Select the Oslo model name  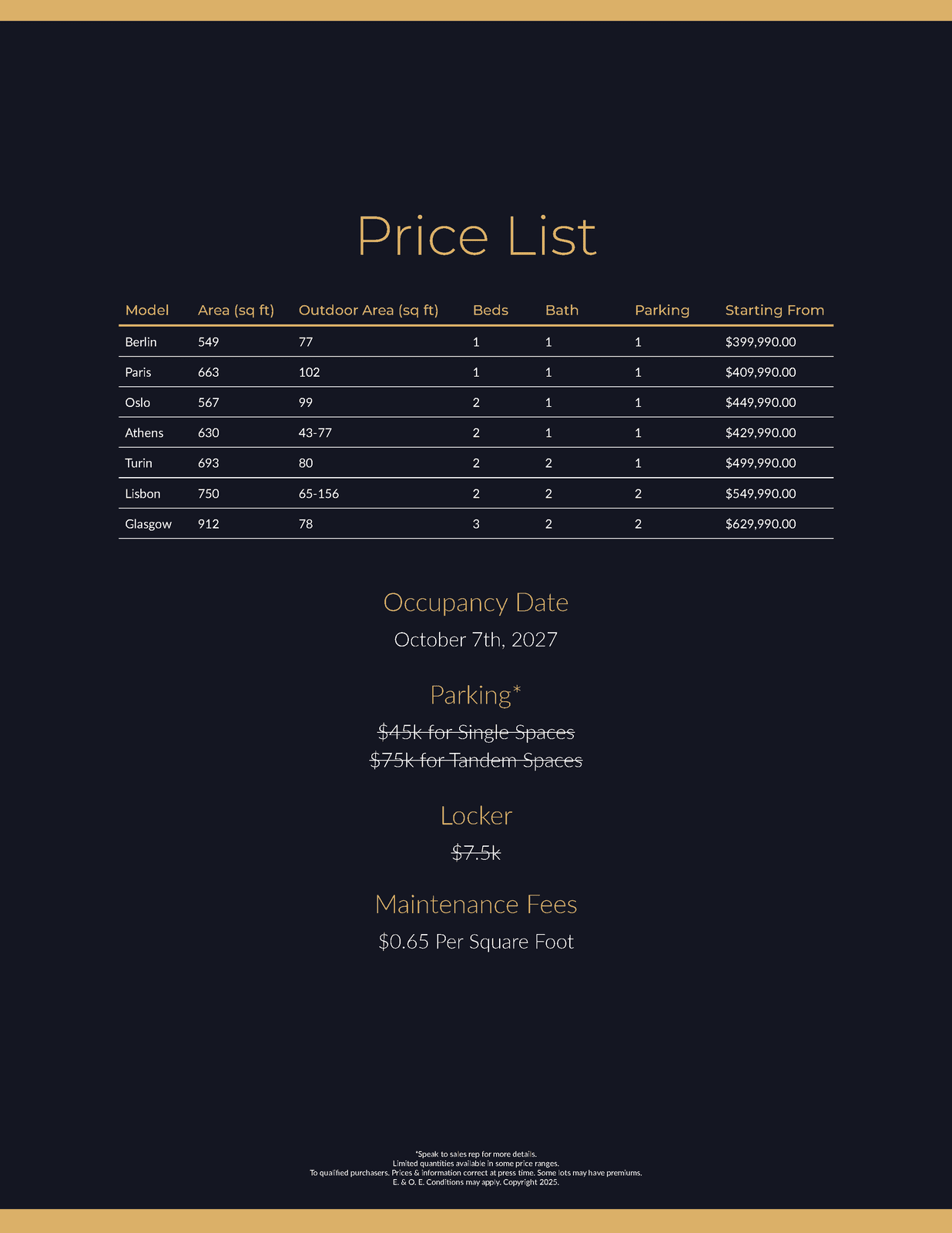coord(138,403)
